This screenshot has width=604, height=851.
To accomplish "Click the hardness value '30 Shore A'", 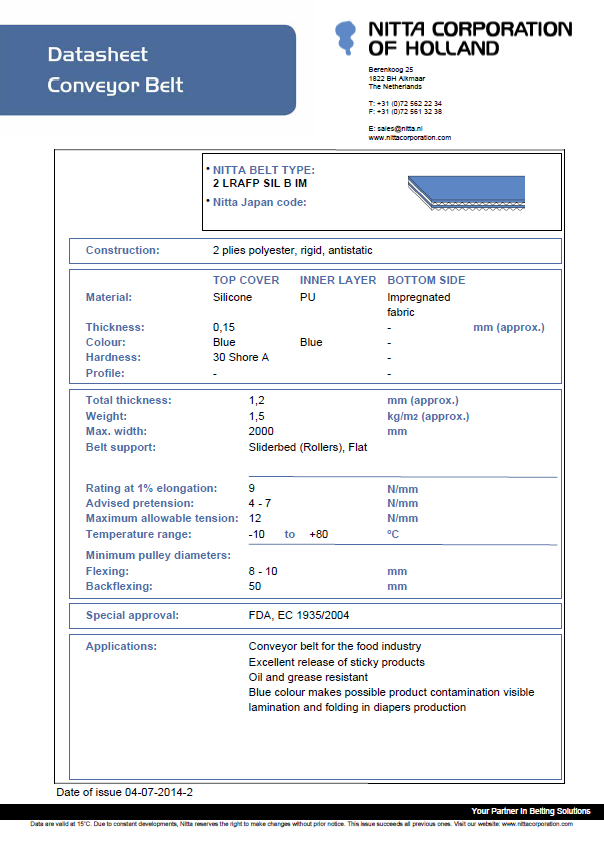I will 241,357.
